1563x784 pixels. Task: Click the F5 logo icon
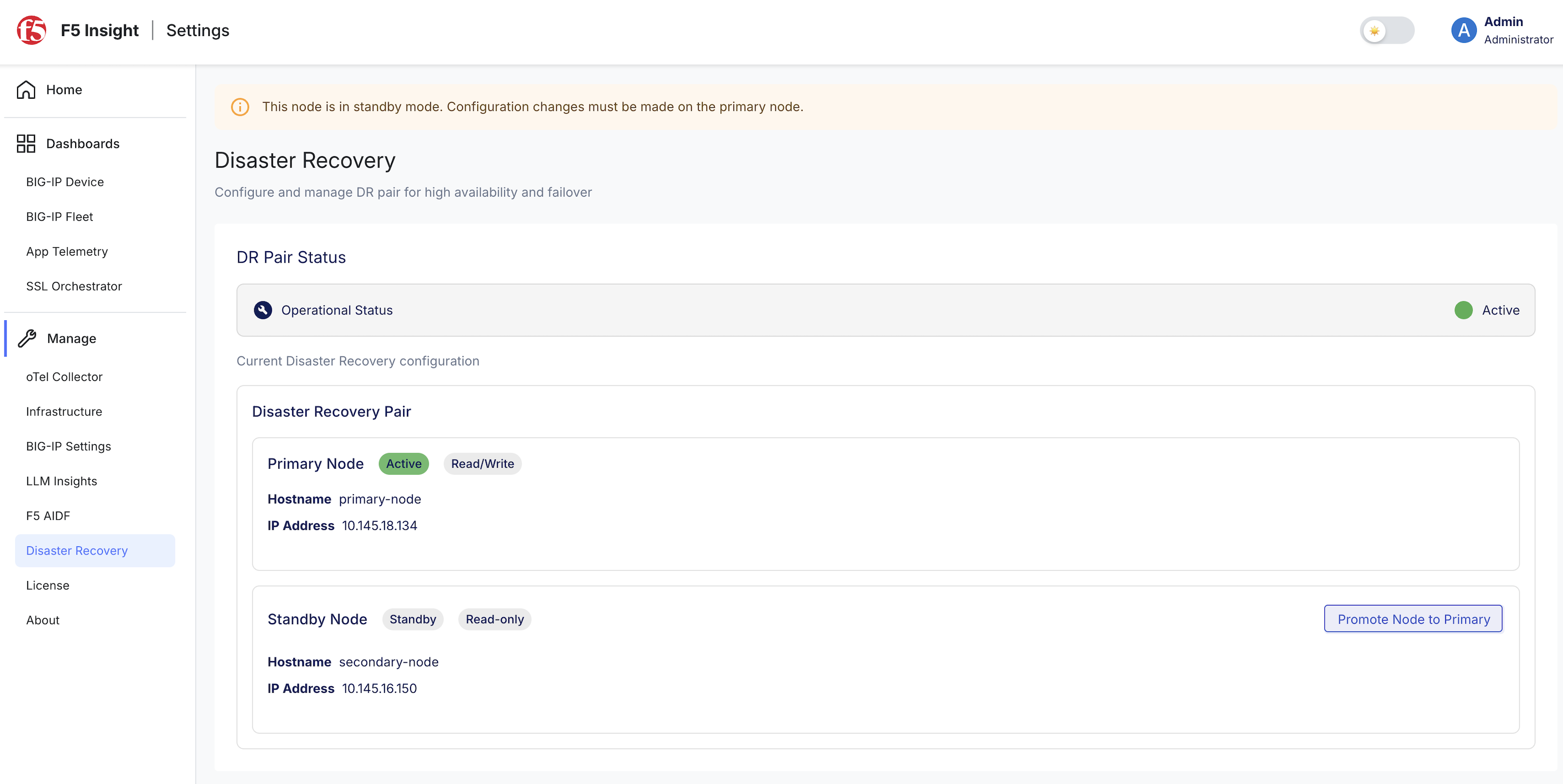32,31
